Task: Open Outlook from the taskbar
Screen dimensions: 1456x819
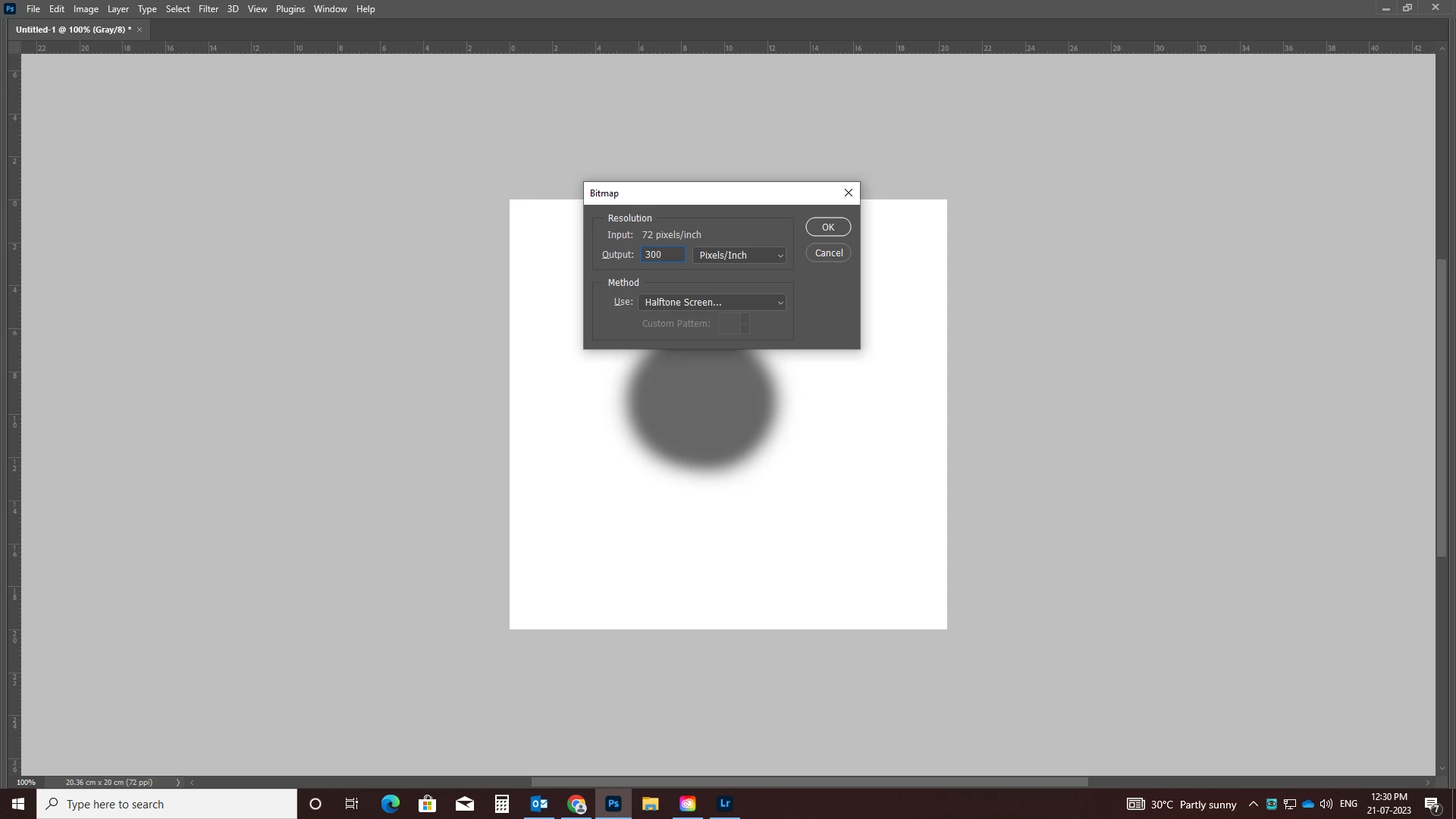Action: [539, 804]
